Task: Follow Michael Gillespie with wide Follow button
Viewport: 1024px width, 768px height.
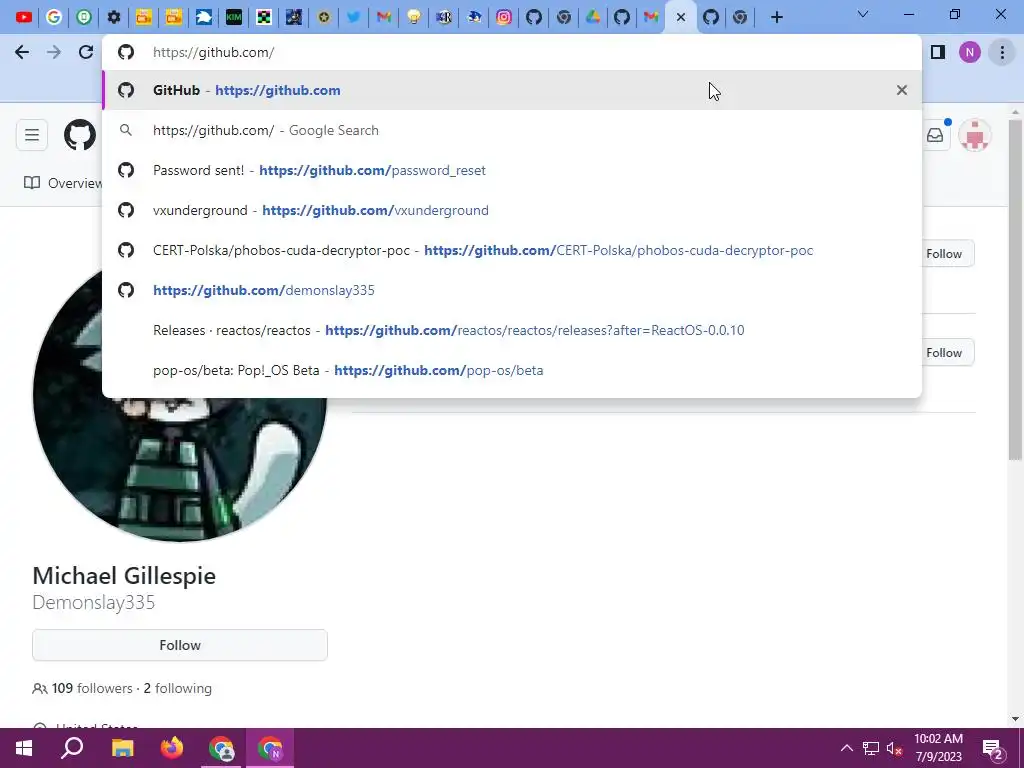Action: [x=180, y=645]
